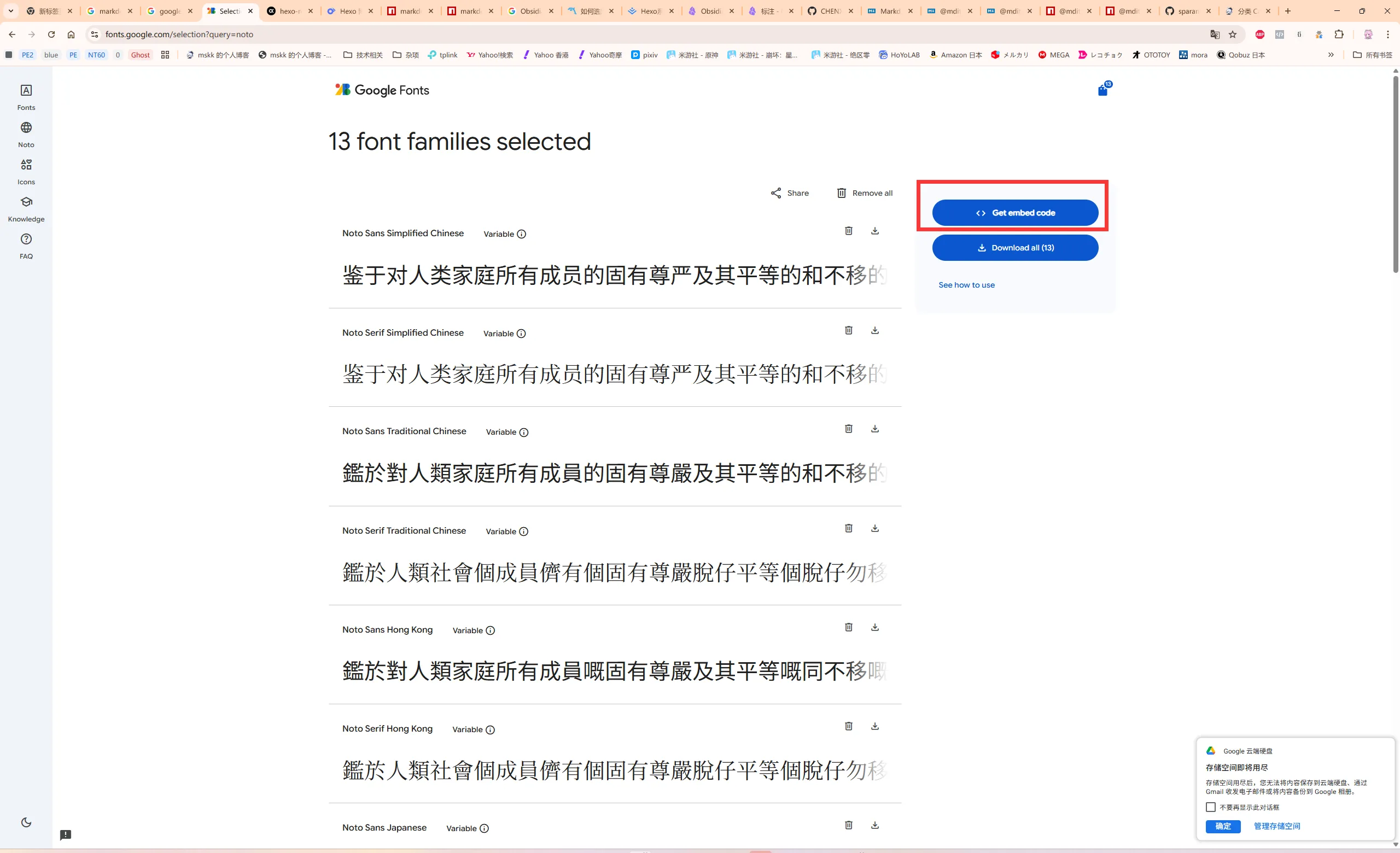Toggle dark mode moon icon
Viewport: 1400px width, 853px height.
26,822
